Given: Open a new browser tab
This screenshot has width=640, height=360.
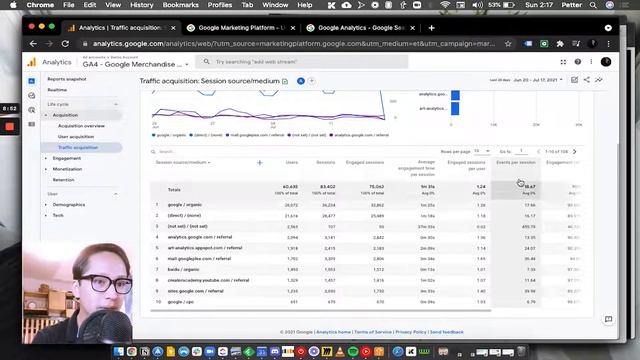Looking at the screenshot, I should click(x=431, y=28).
